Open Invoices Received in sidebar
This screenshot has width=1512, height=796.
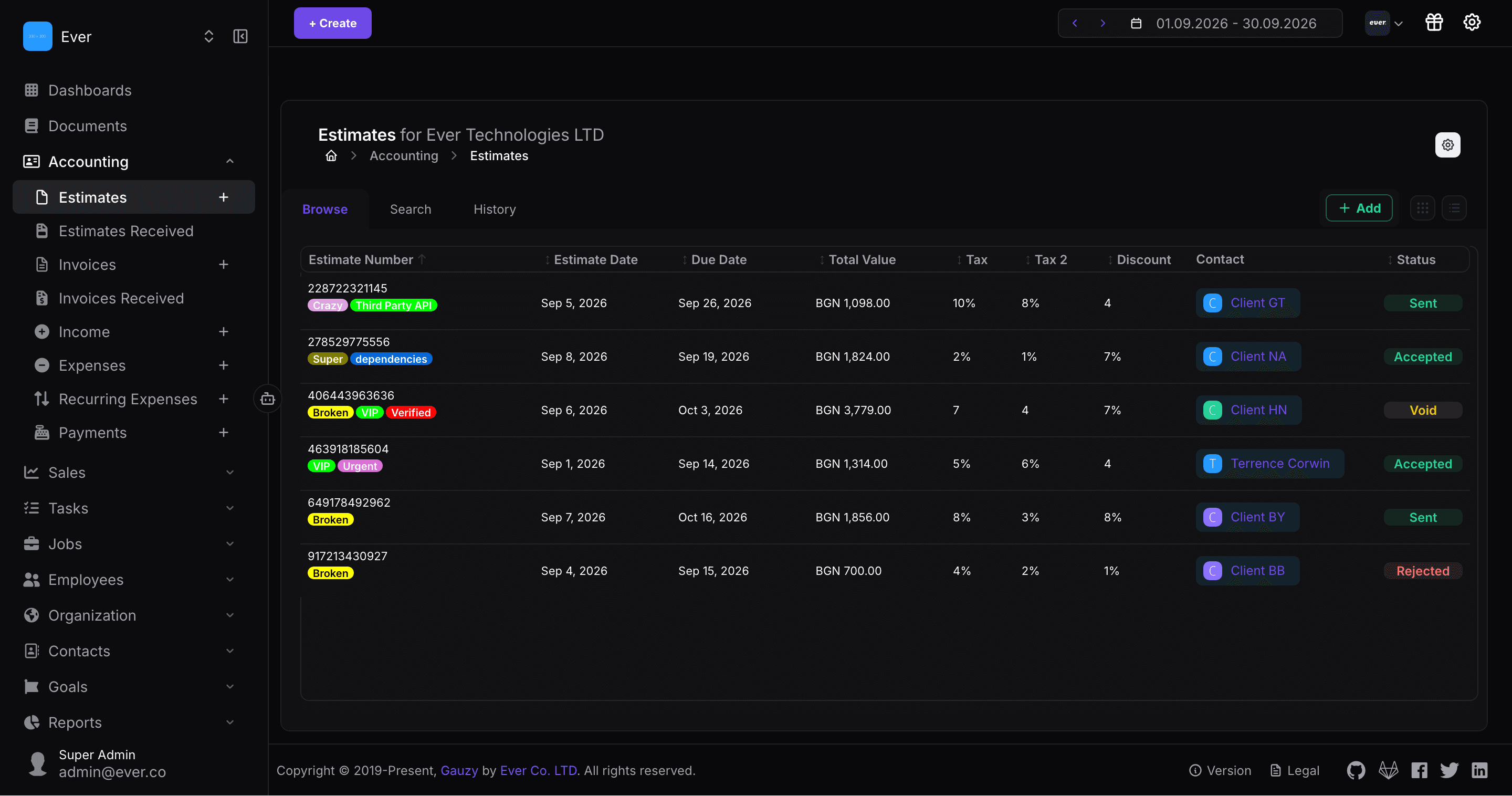pyautogui.click(x=121, y=298)
